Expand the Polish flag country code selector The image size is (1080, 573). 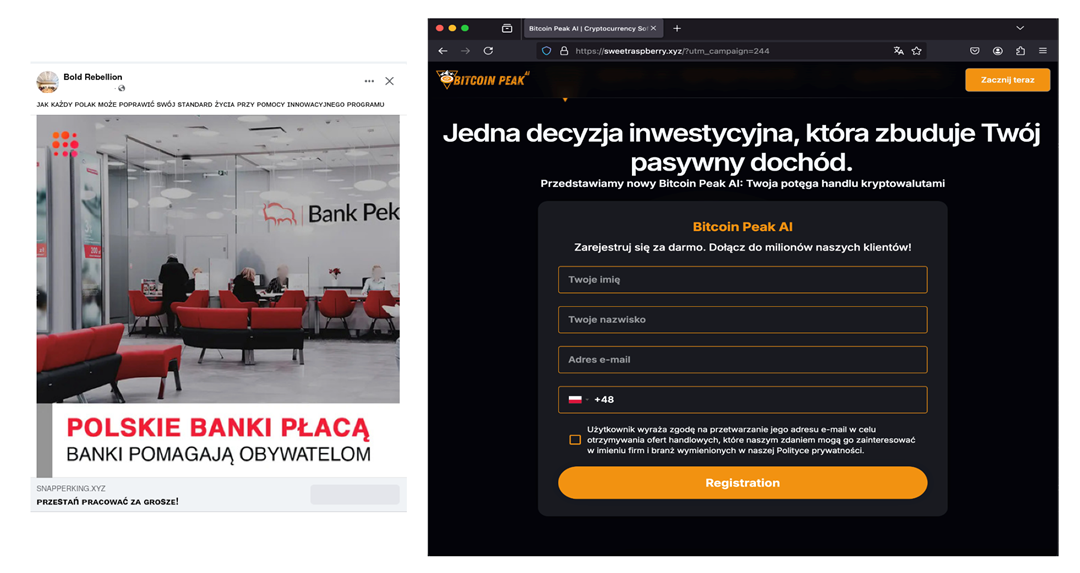[x=579, y=399]
